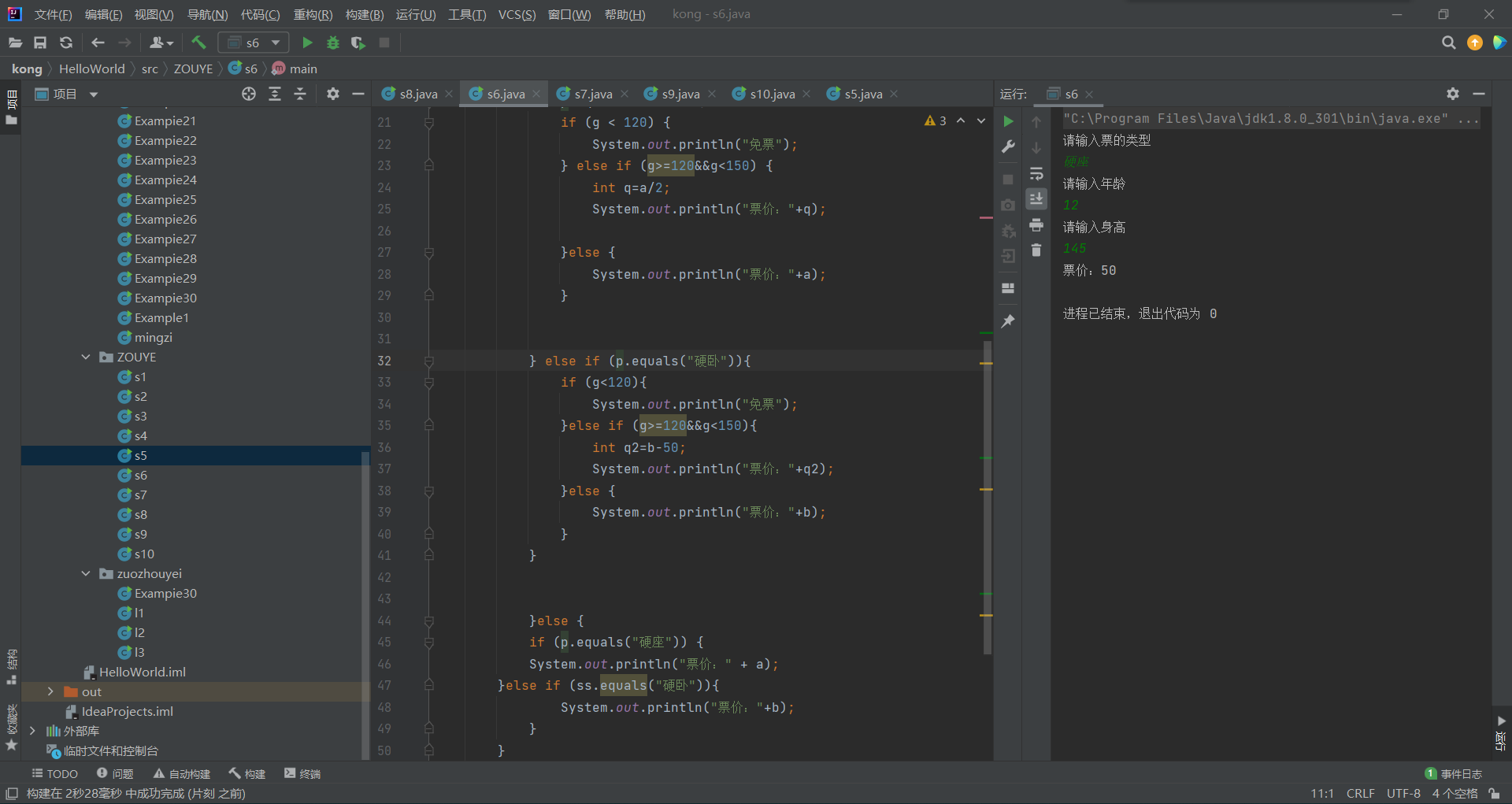Toggle pin tab in run panel
Screen dimensions: 1512x804
click(x=1008, y=321)
